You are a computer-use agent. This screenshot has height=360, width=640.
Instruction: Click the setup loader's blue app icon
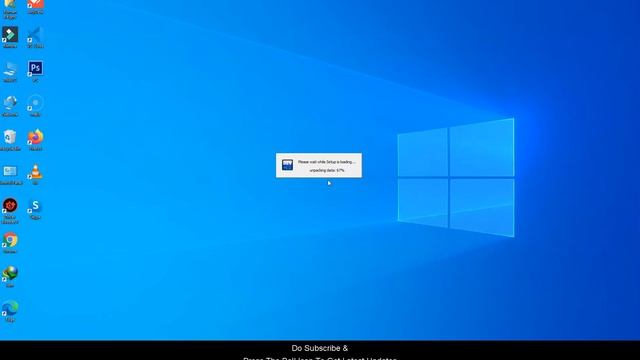click(287, 165)
